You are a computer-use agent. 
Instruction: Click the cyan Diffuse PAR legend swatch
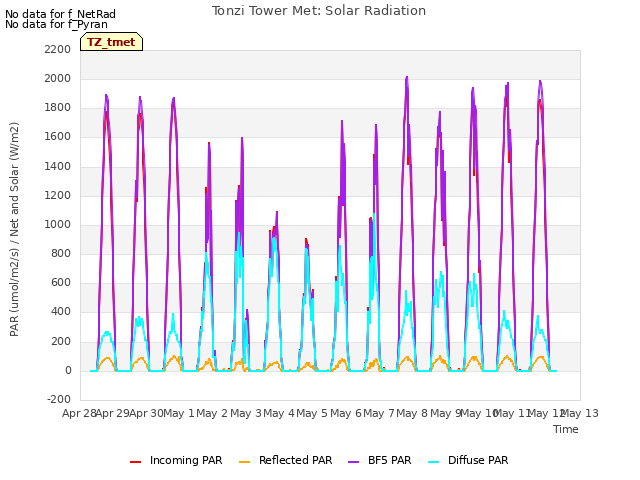434,462
